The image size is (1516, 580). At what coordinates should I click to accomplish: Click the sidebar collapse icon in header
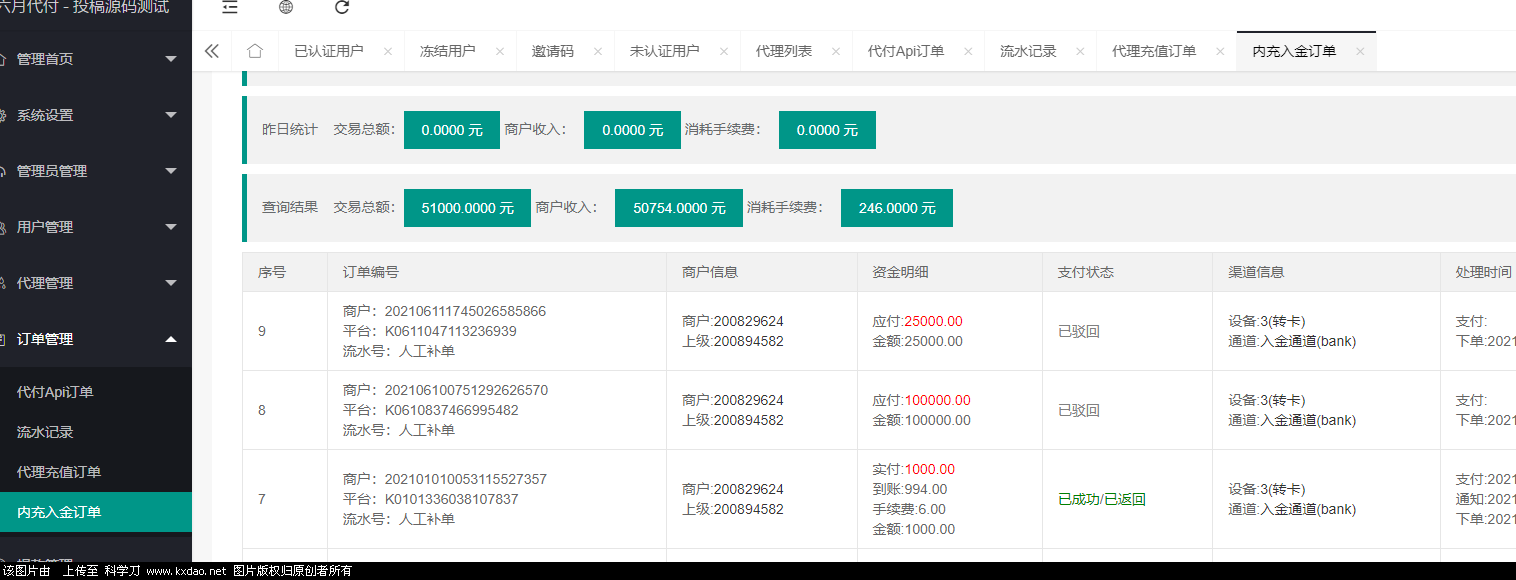[x=230, y=8]
